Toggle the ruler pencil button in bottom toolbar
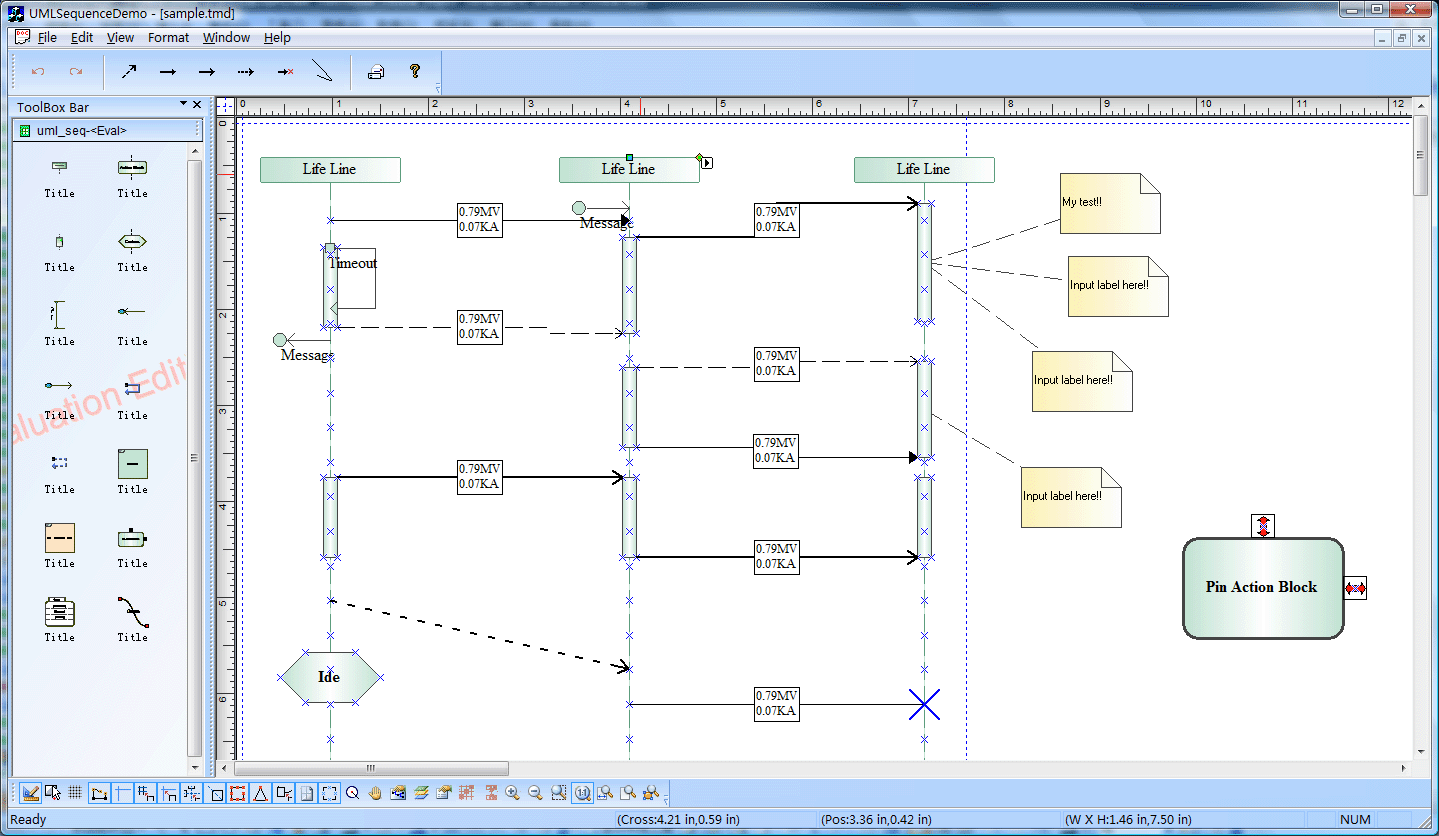 (30, 793)
